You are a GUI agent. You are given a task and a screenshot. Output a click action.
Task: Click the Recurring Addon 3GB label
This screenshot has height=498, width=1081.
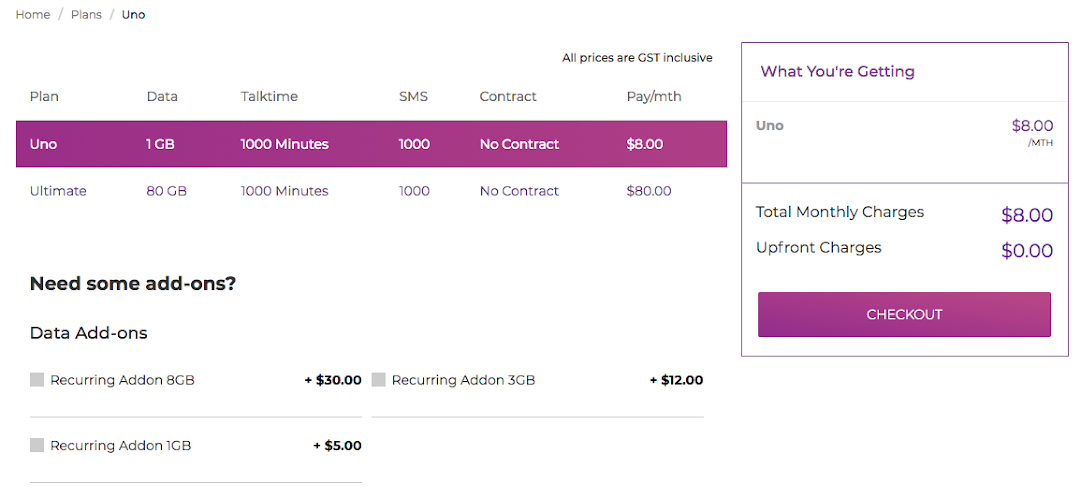click(x=463, y=380)
